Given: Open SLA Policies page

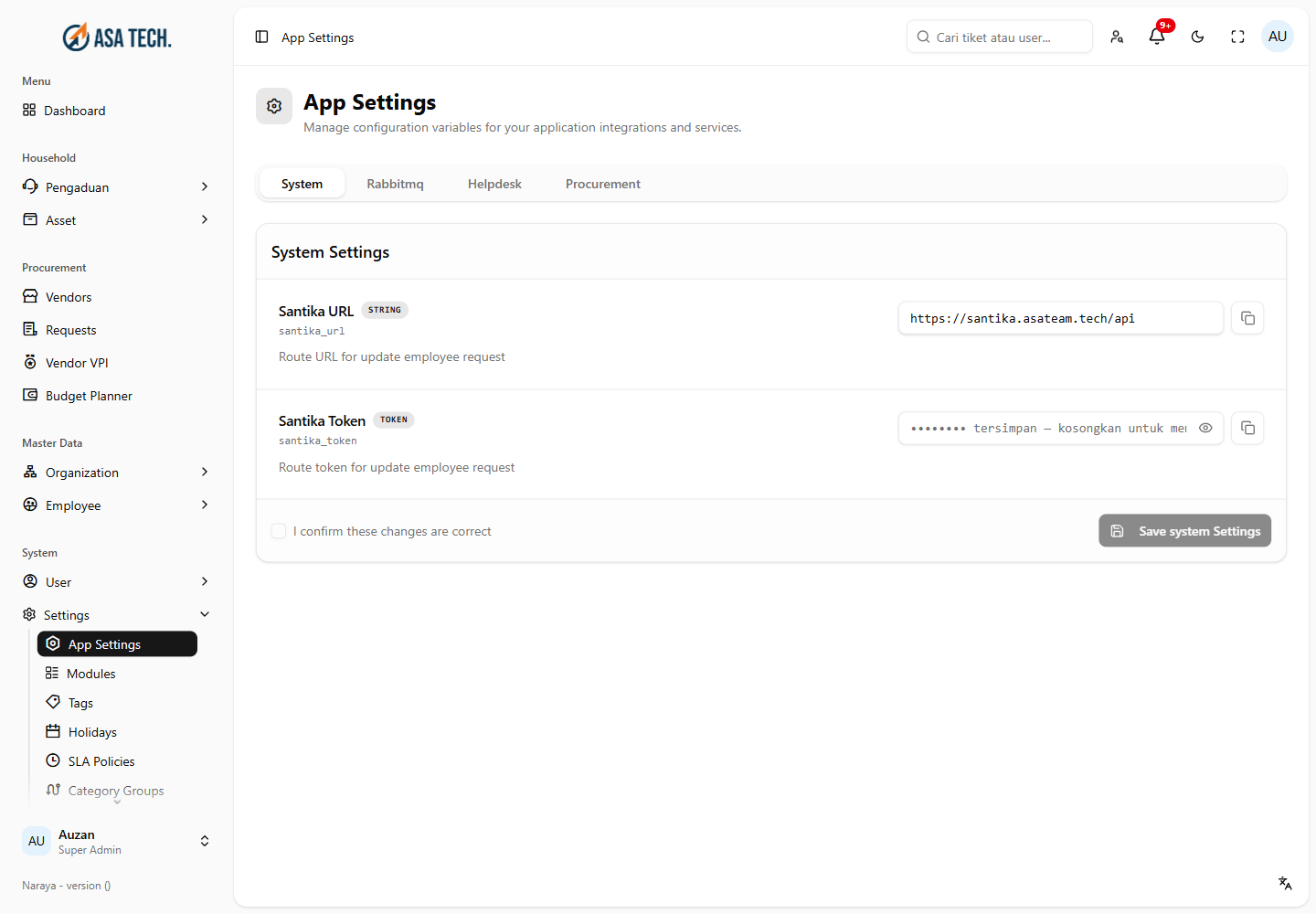Looking at the screenshot, I should point(117,761).
